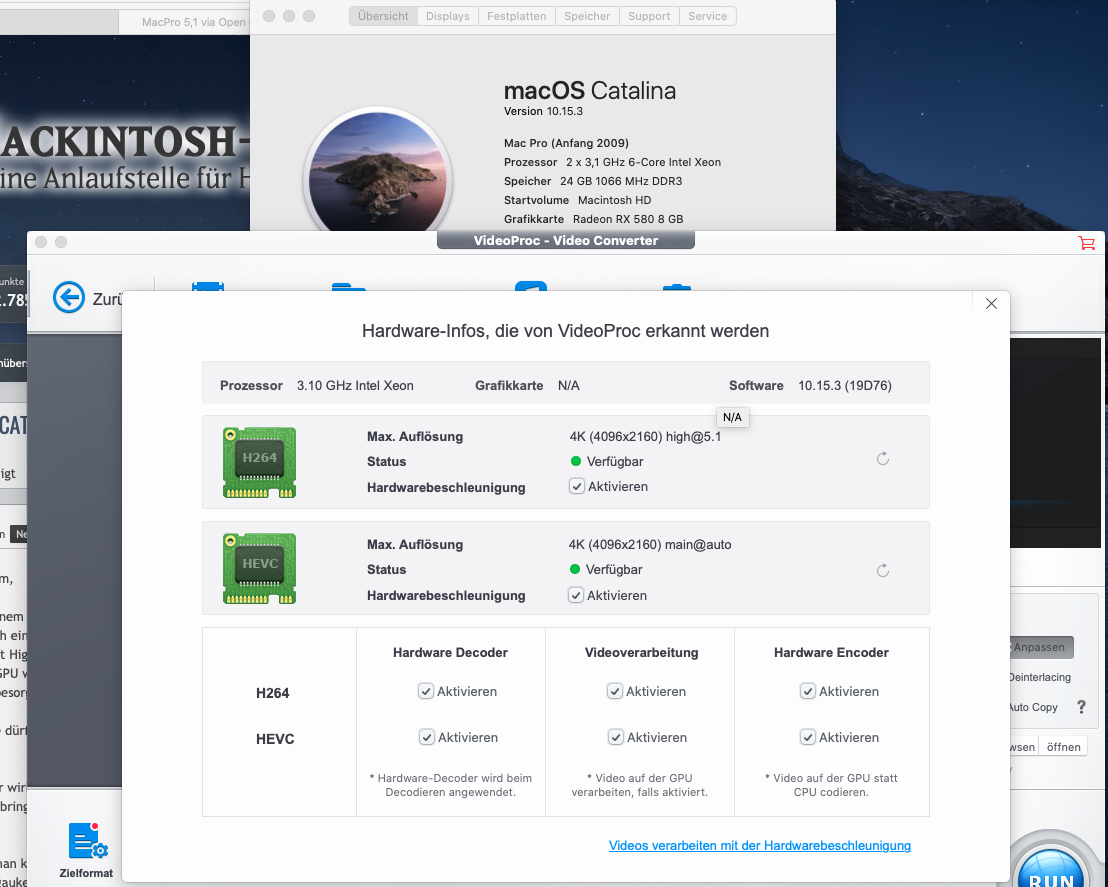Click the H264 chip icon
The image size is (1108, 887).
coord(259,462)
